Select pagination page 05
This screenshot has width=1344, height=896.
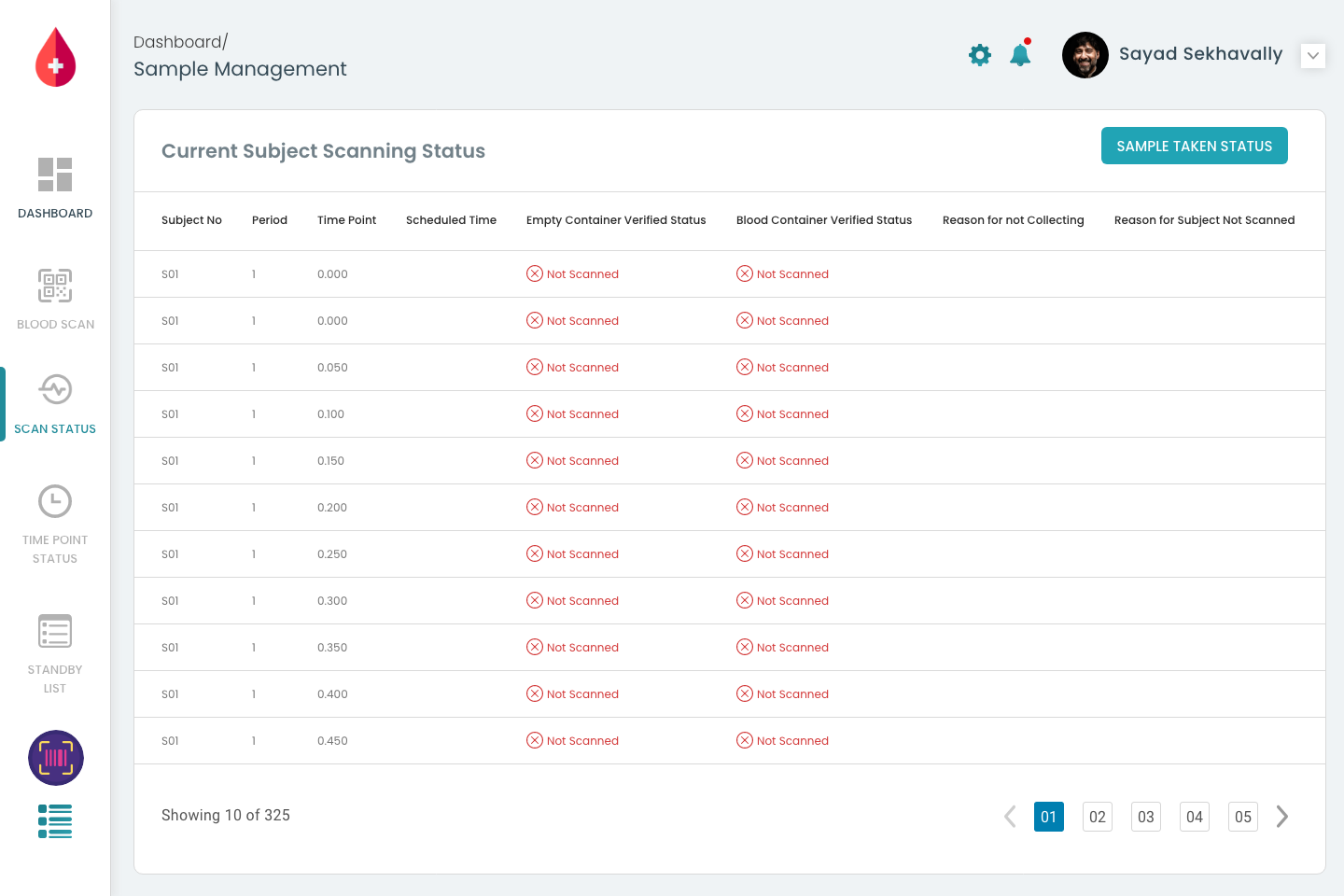1243,817
